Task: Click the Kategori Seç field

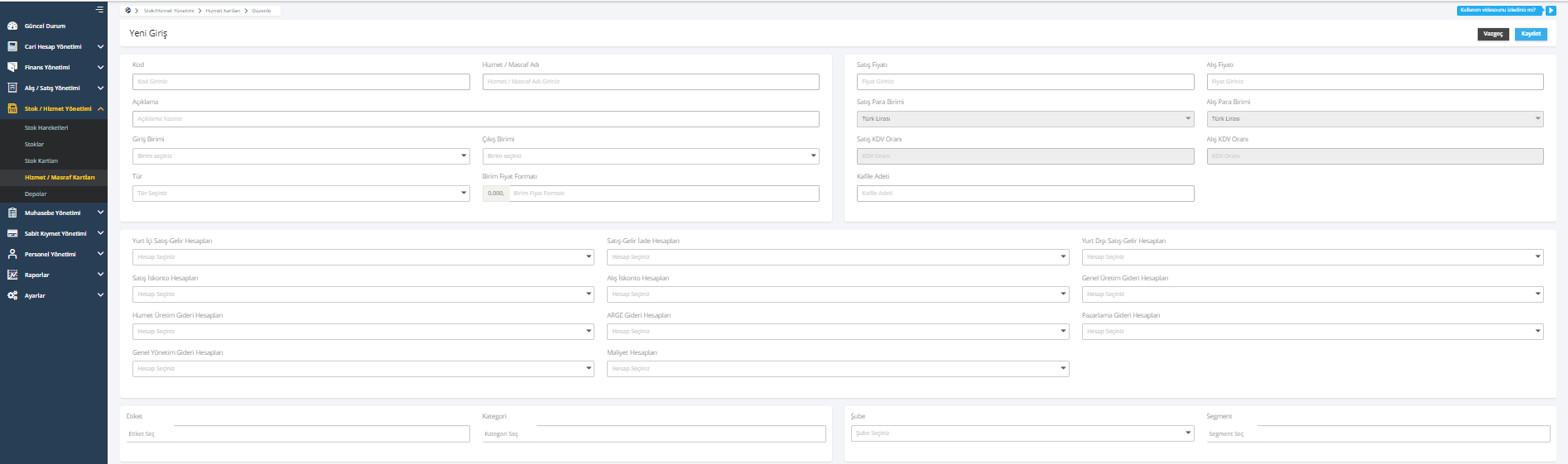Action: coord(654,433)
